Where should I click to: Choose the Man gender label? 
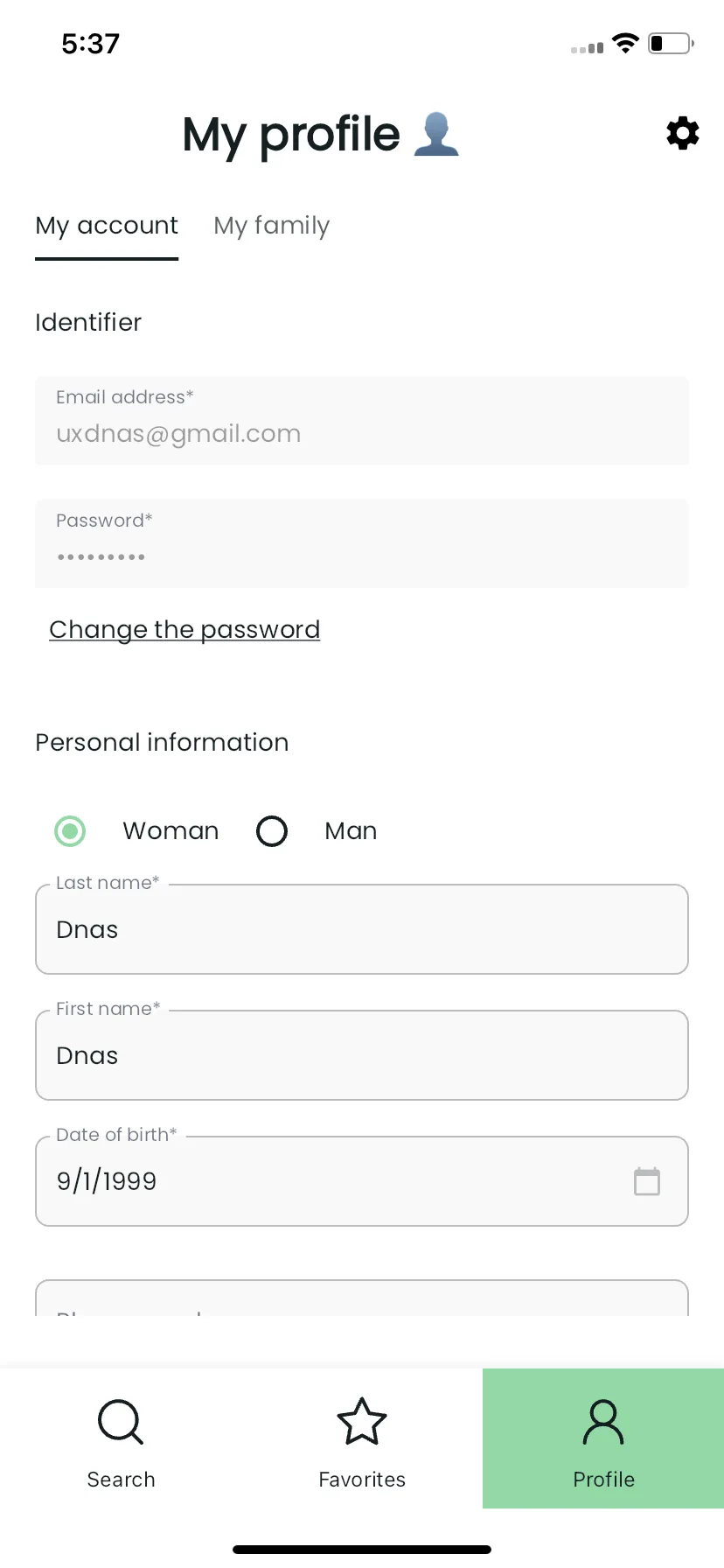[x=351, y=830]
